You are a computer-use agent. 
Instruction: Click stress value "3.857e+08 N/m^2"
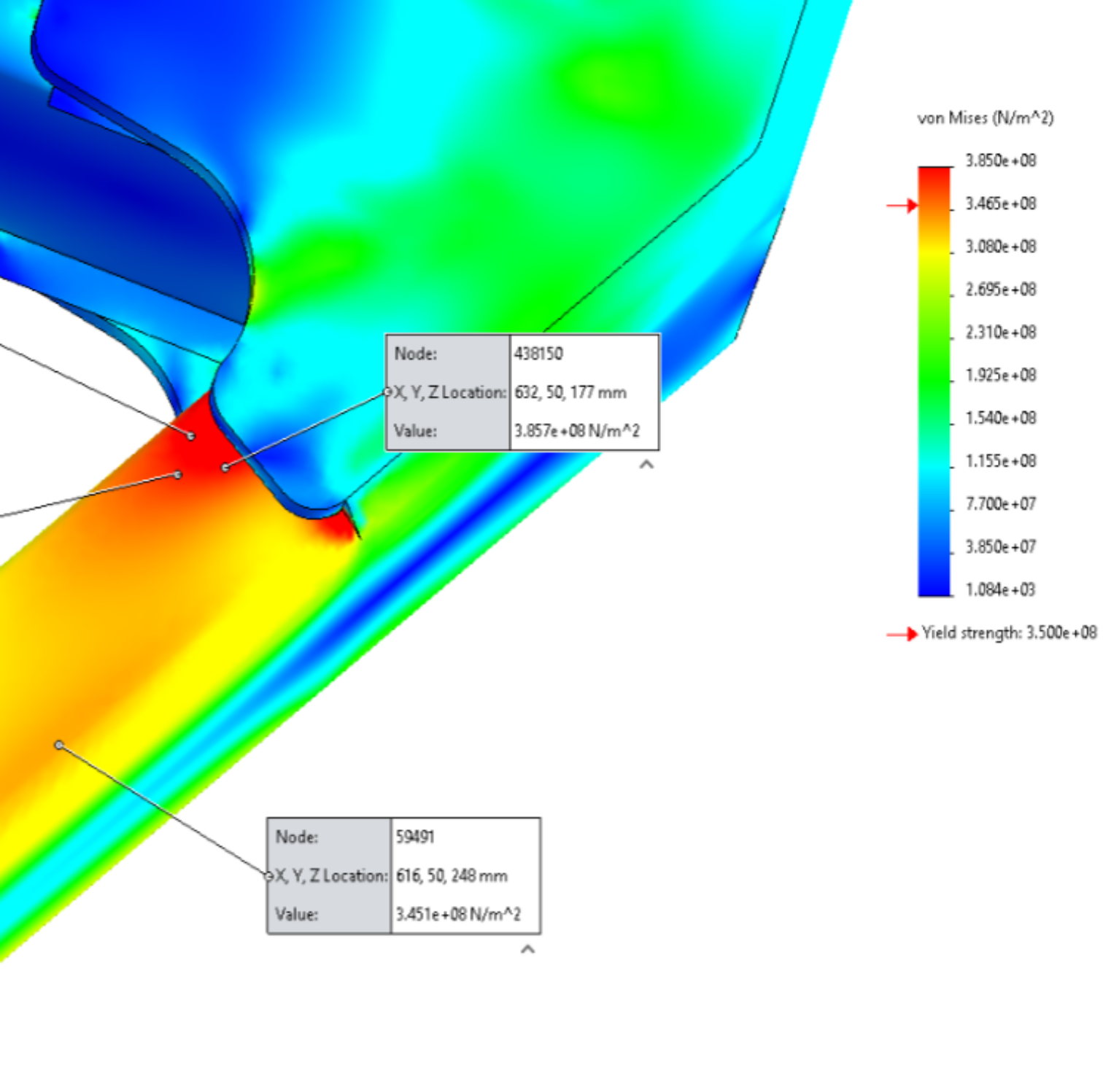coord(577,431)
